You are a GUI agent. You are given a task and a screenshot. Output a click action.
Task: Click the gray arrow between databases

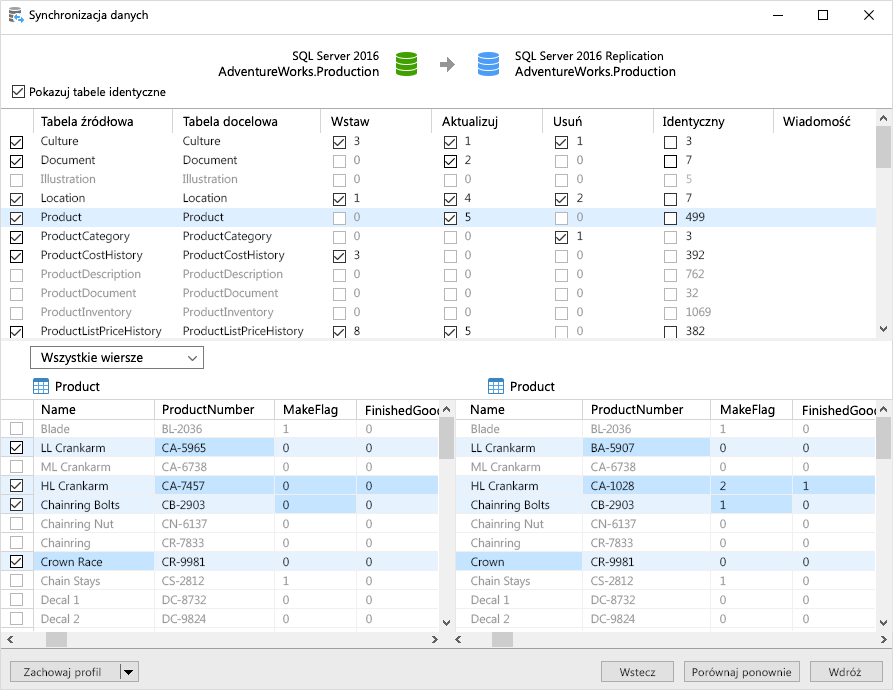coord(448,64)
